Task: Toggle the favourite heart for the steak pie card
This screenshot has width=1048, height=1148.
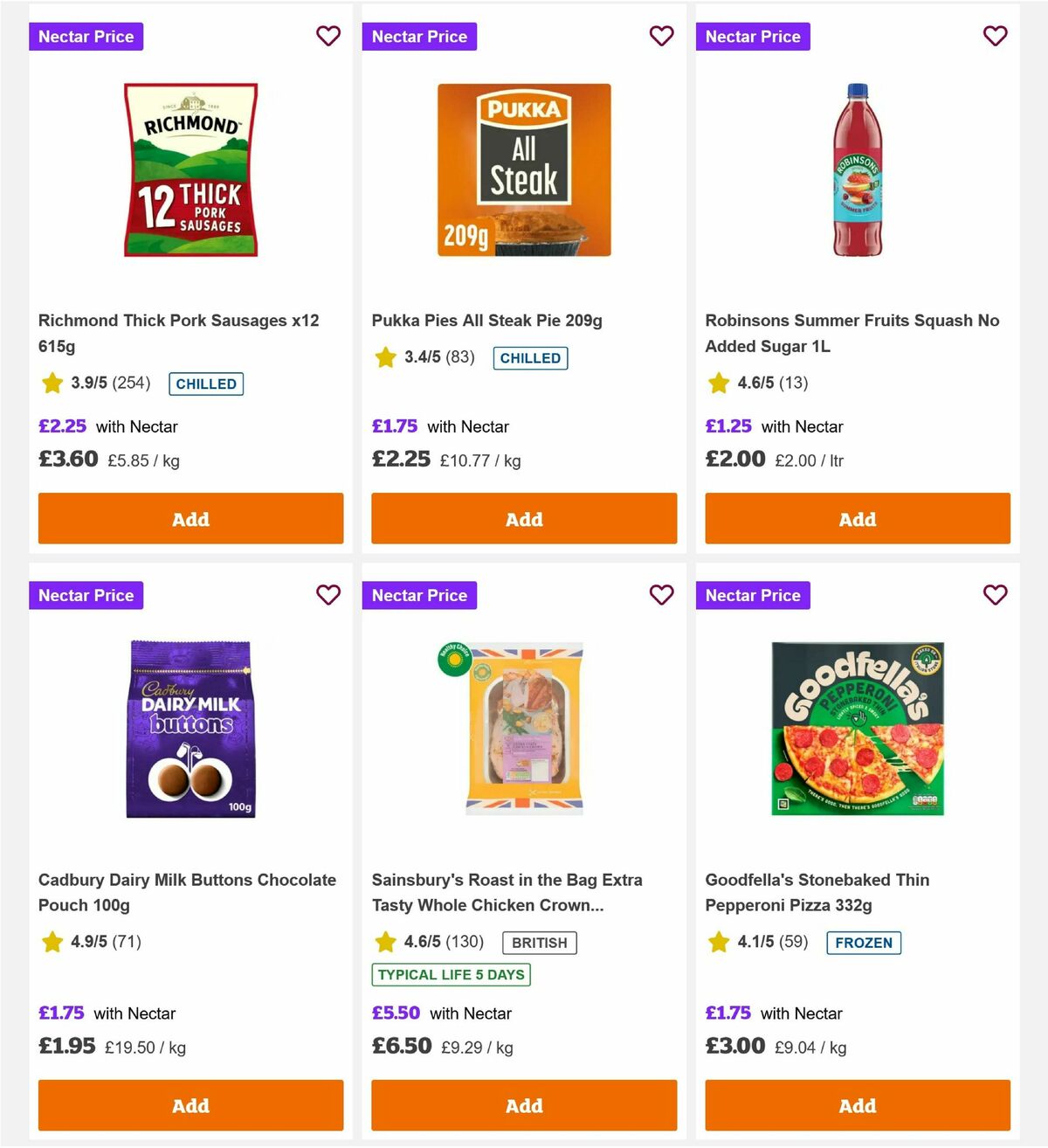Action: [x=662, y=36]
